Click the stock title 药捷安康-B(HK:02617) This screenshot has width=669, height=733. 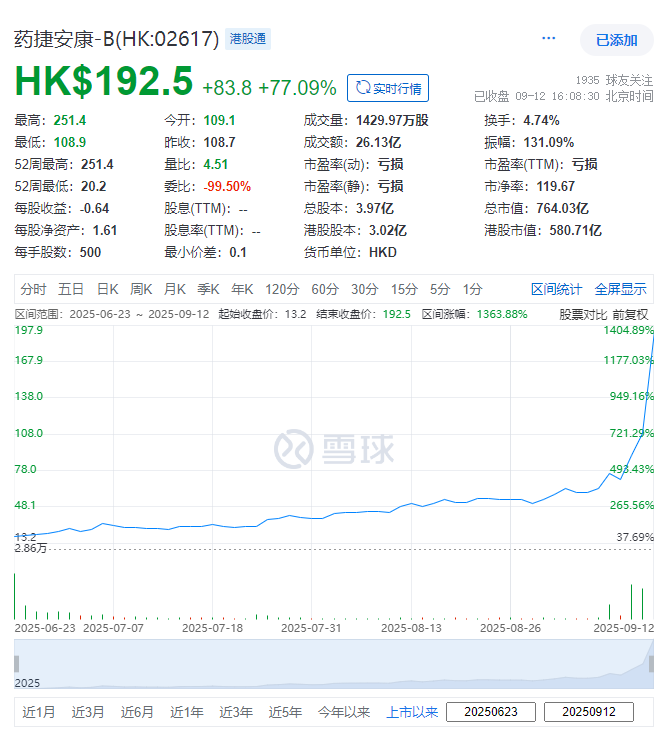click(116, 39)
